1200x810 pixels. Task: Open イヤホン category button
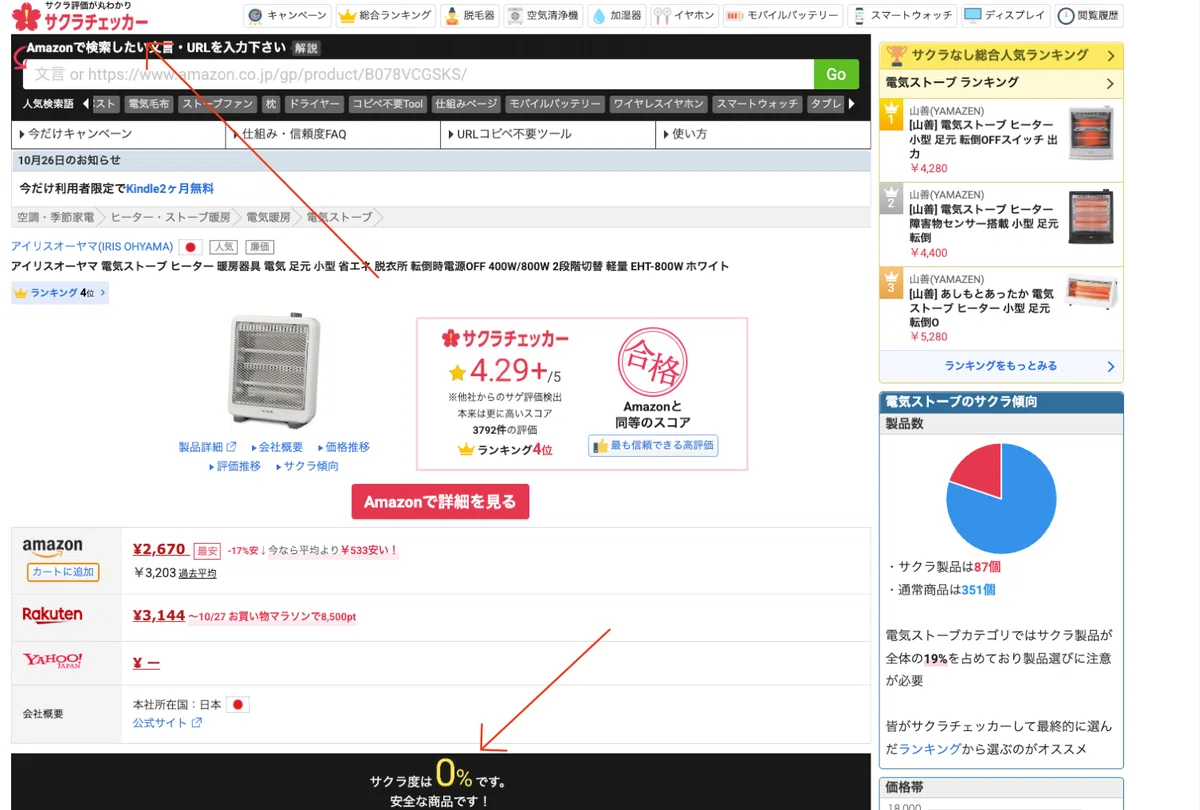pos(684,16)
